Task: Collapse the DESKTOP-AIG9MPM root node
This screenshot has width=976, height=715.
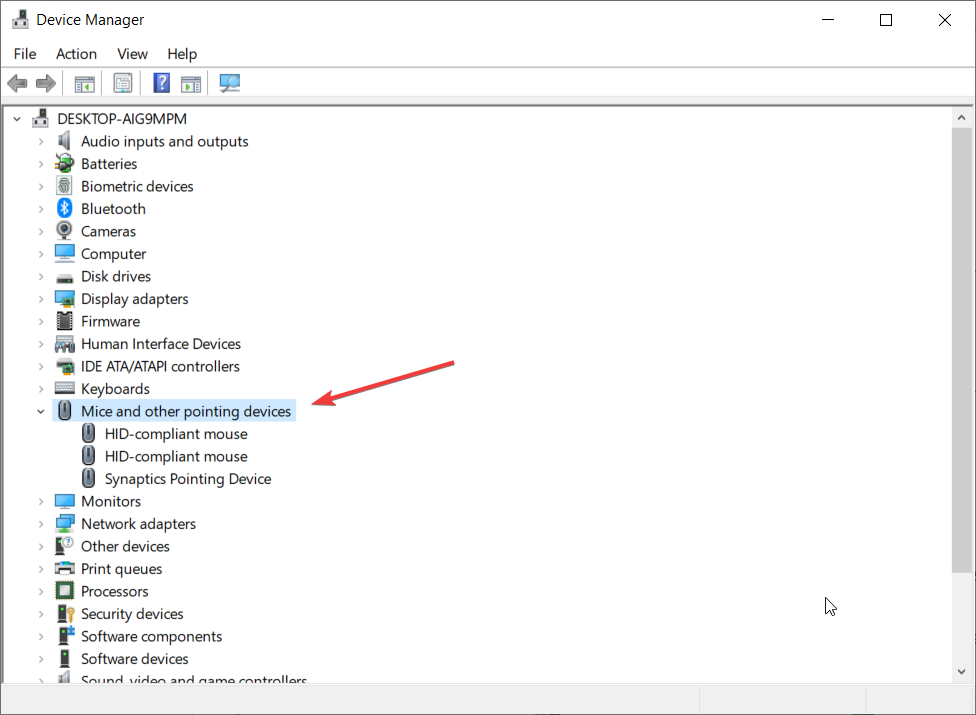Action: (17, 119)
